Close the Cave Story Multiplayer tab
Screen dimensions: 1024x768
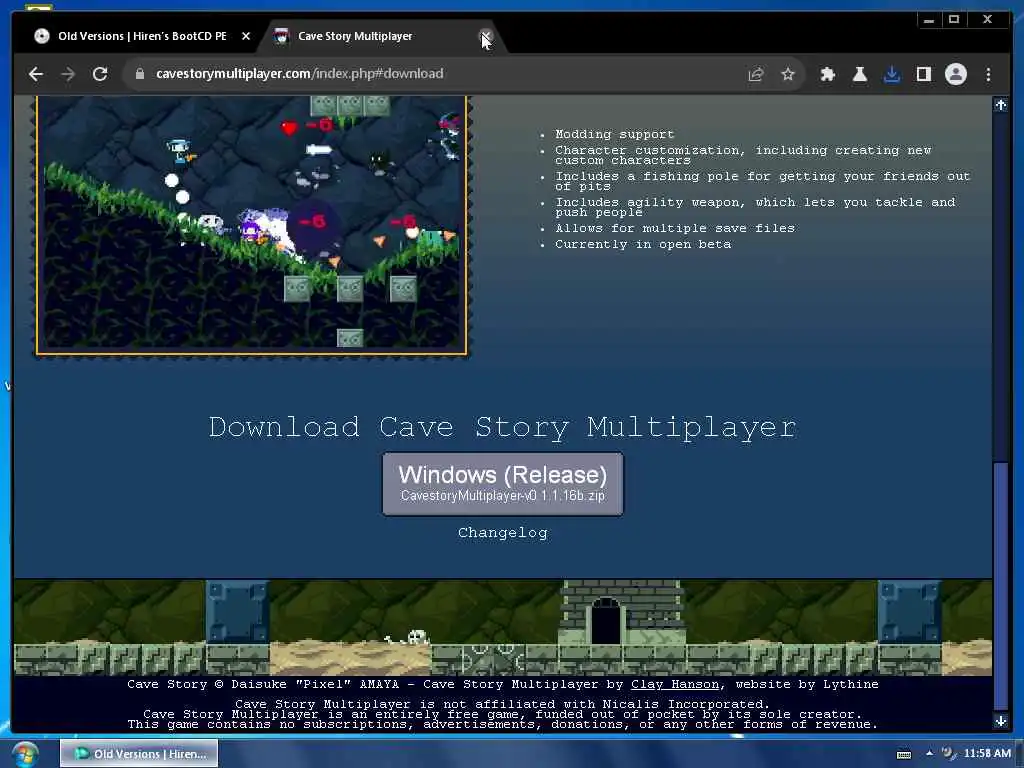click(485, 36)
